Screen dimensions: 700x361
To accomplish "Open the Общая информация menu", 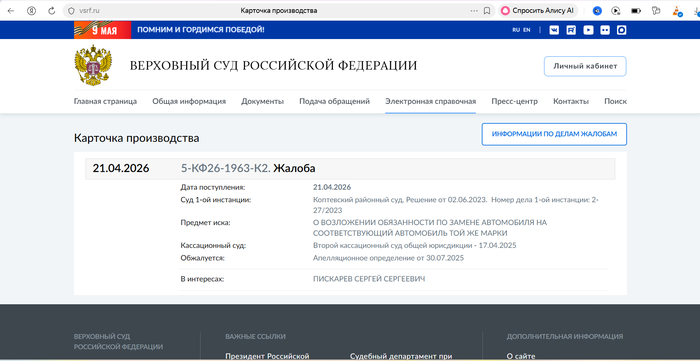I will [189, 101].
